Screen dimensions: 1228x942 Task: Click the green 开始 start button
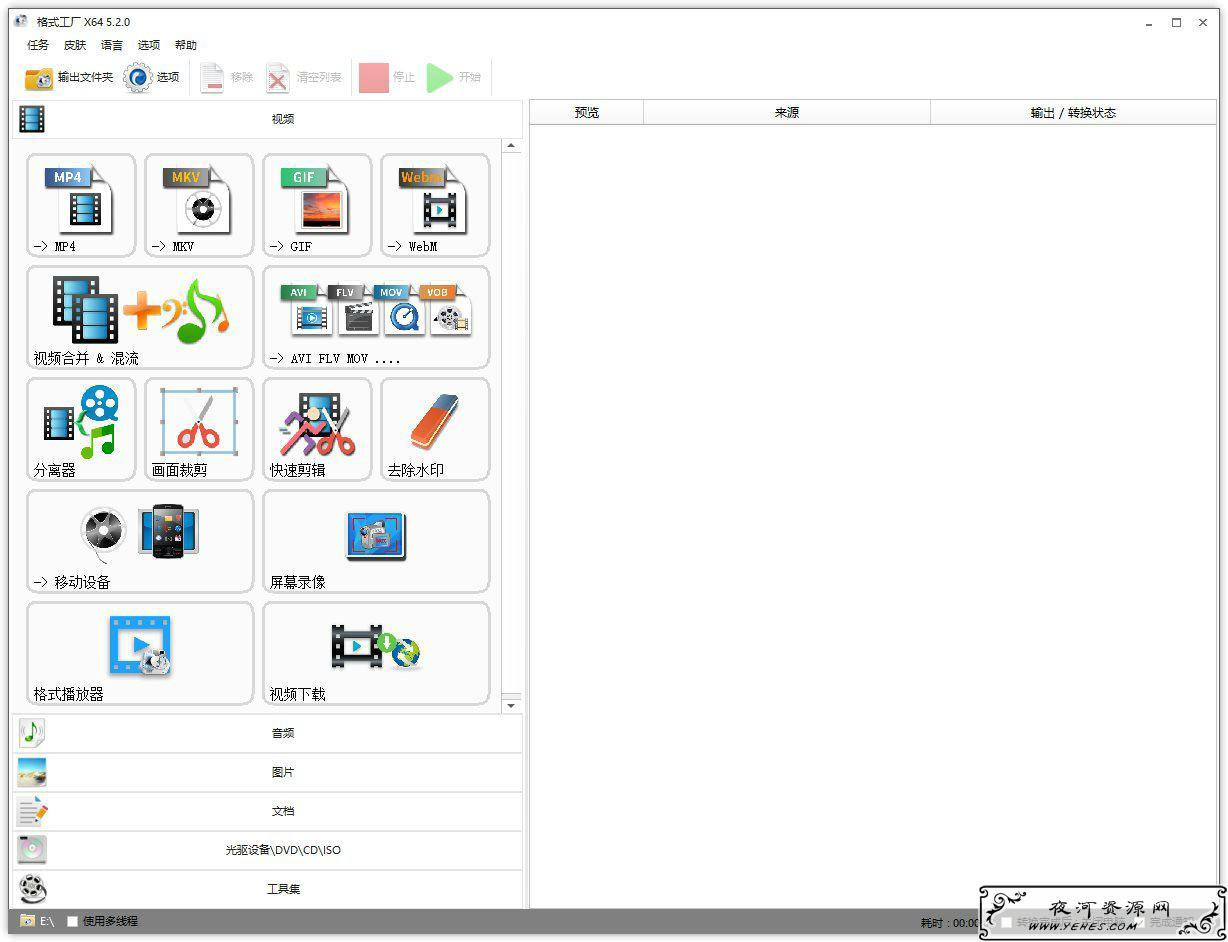[454, 78]
